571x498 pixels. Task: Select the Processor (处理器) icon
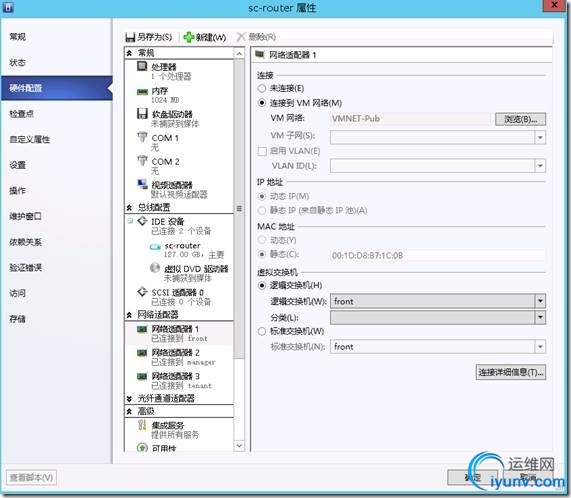pos(142,66)
